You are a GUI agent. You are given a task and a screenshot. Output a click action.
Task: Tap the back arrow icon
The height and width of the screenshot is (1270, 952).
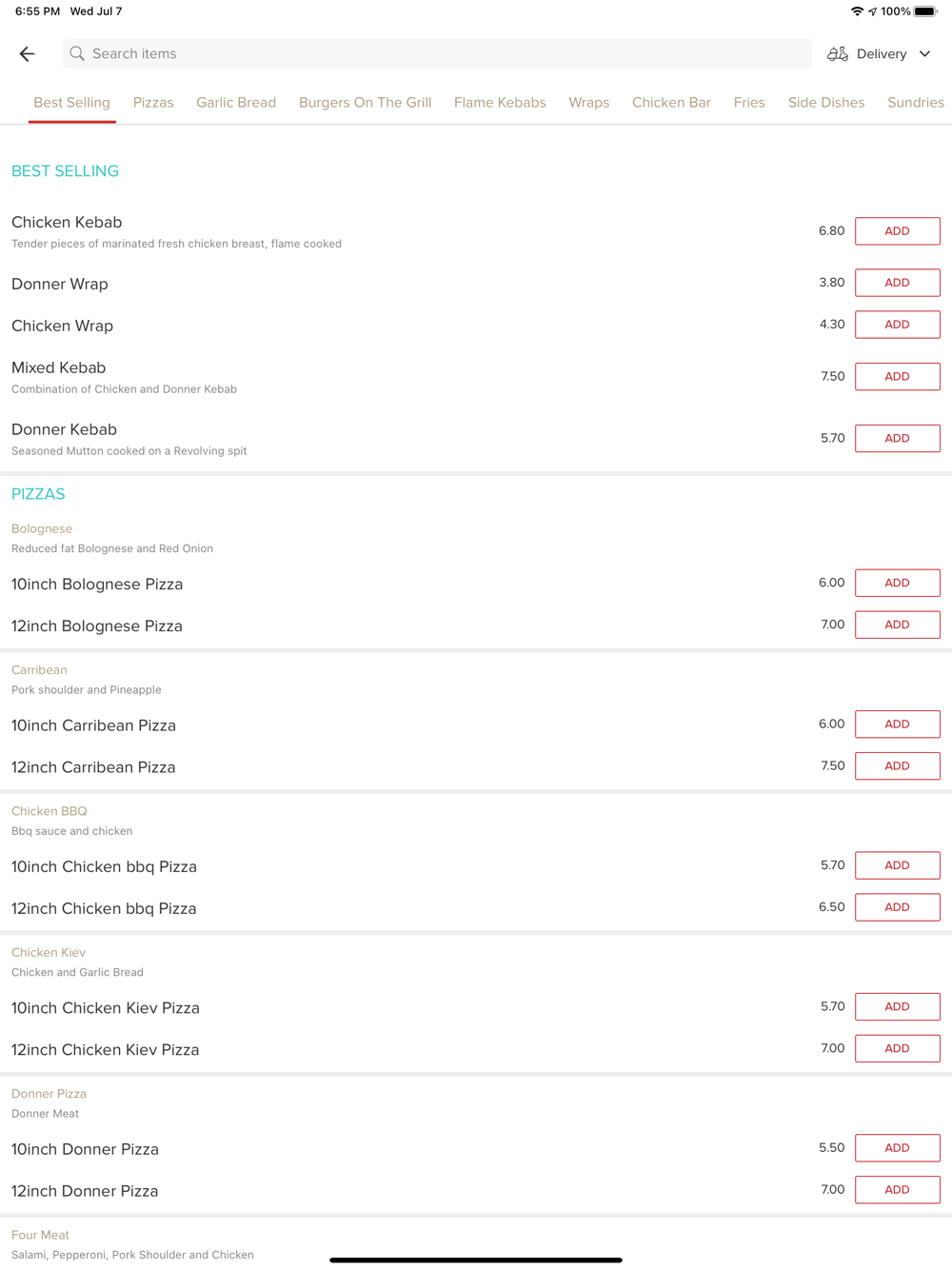[x=27, y=54]
